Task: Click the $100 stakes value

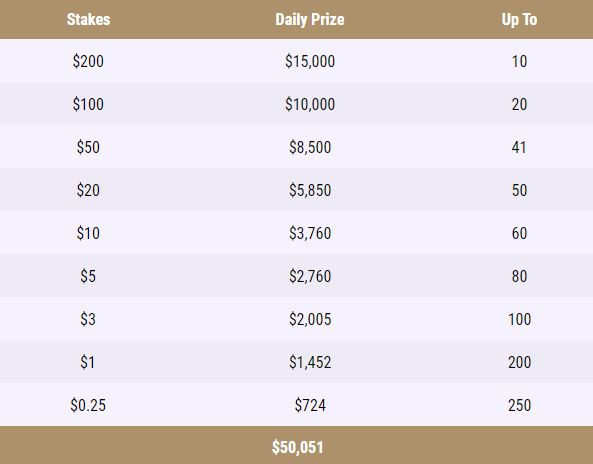Action: tap(88, 104)
